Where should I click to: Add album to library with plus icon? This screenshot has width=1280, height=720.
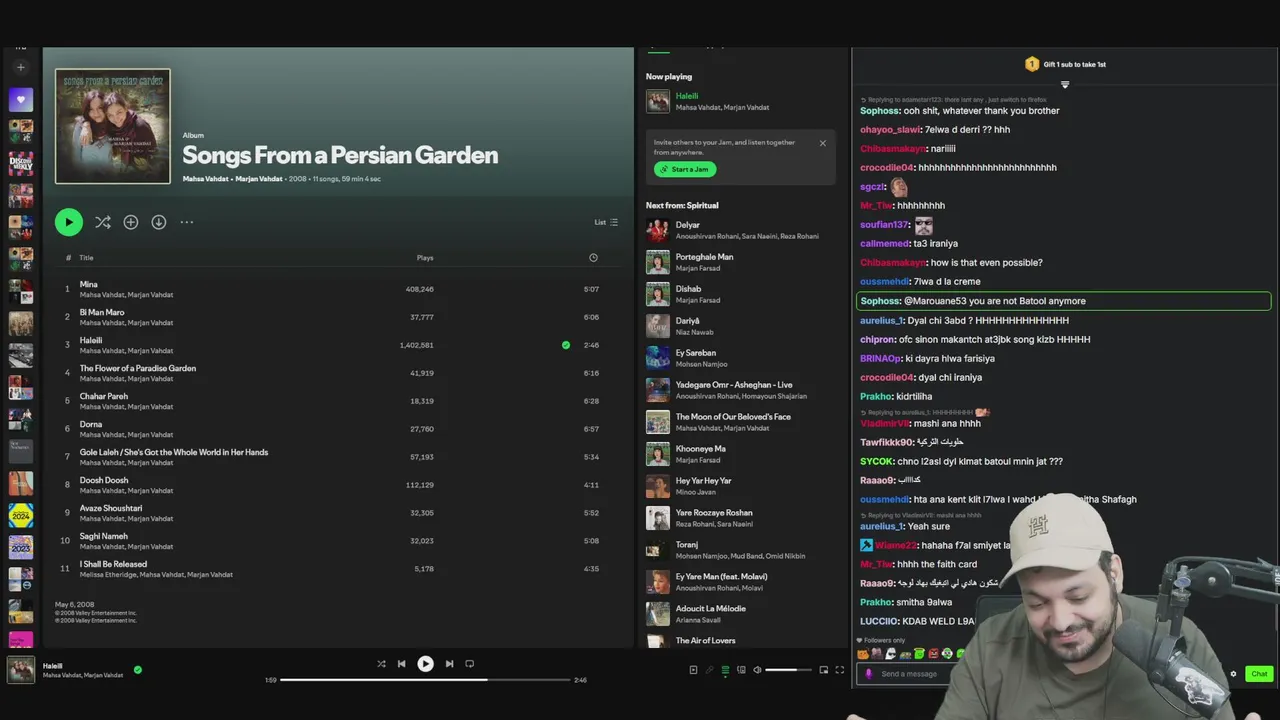[131, 222]
